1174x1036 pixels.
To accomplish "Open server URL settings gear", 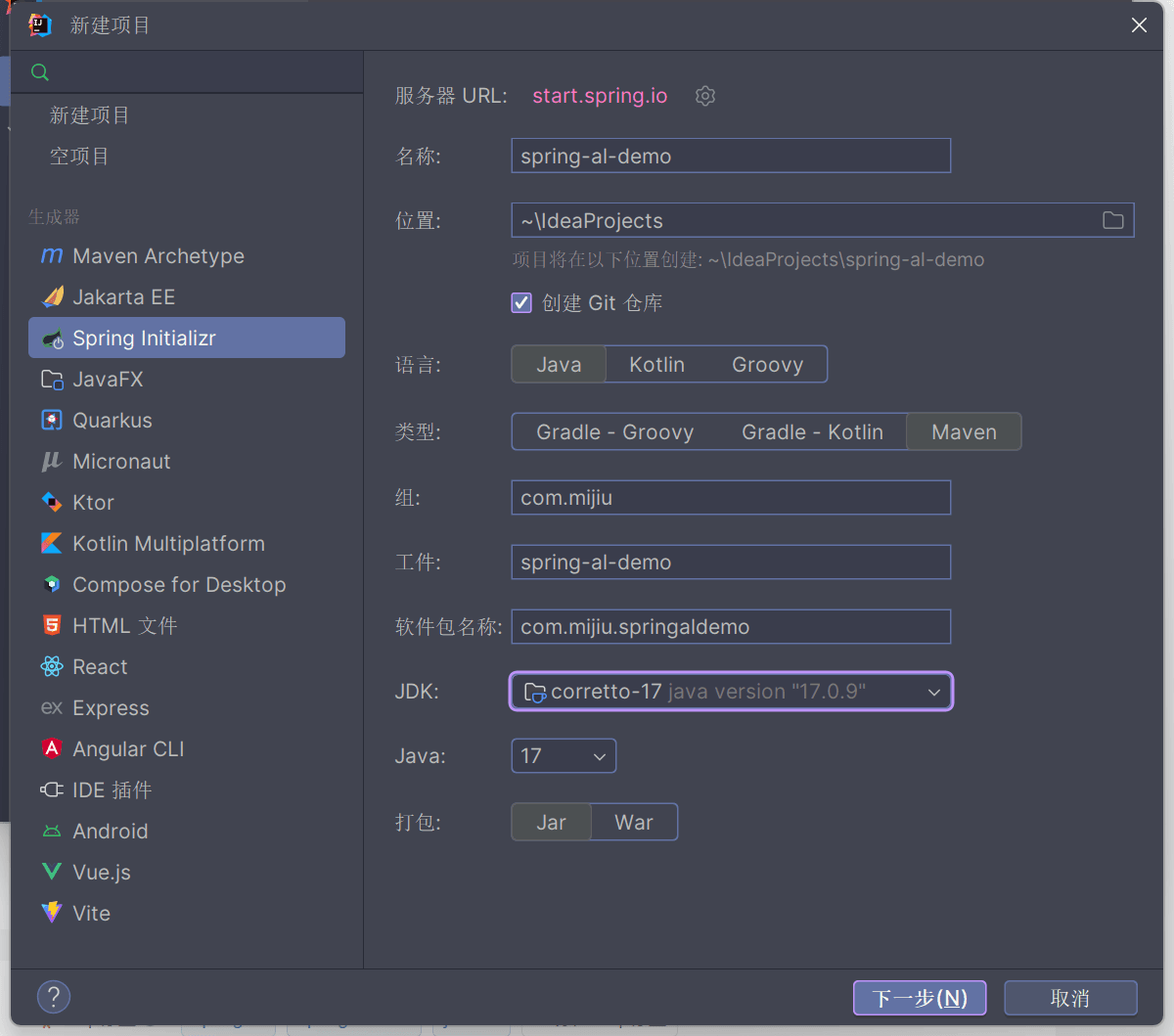I will pos(705,96).
